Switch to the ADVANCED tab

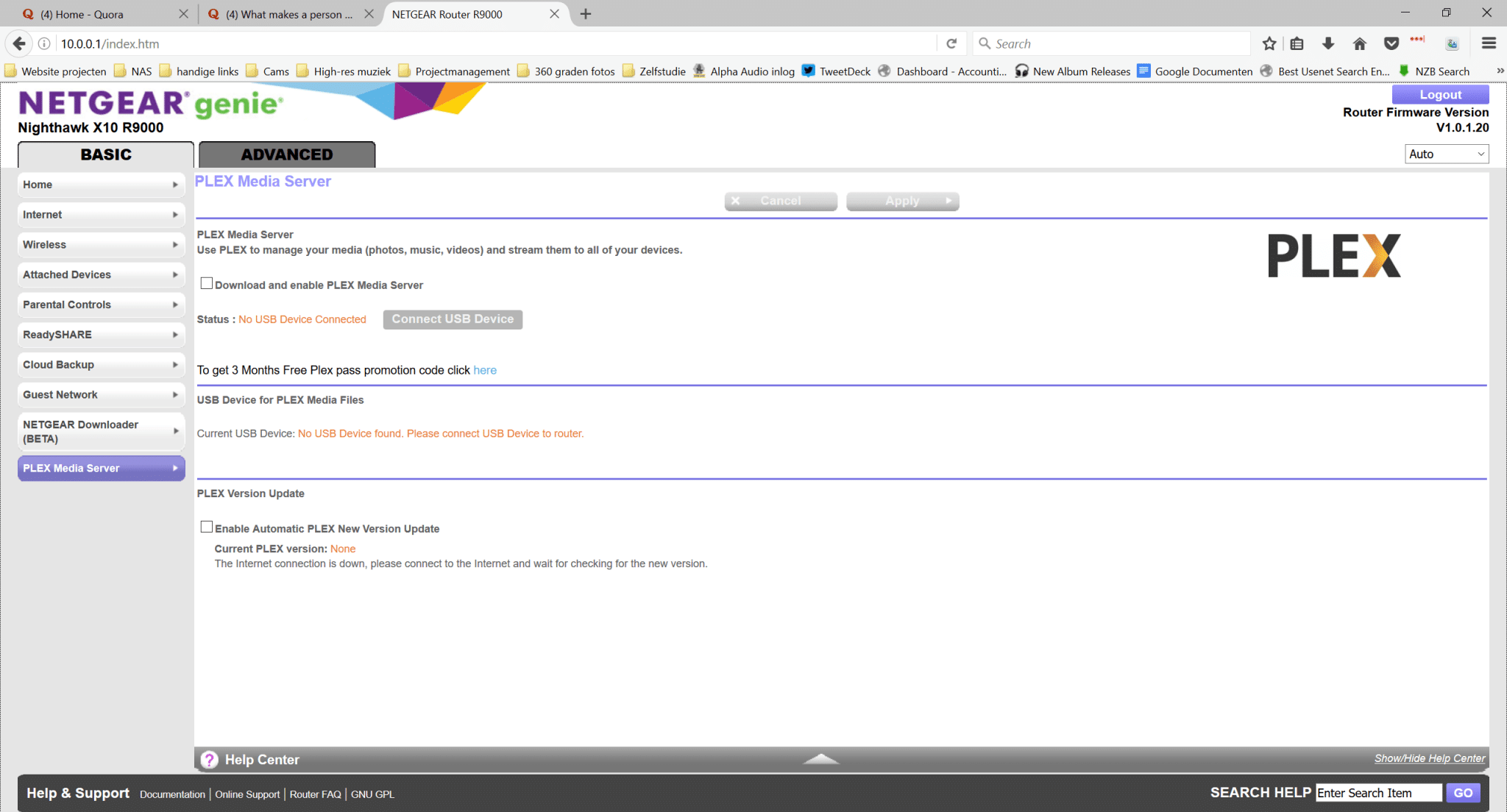tap(287, 154)
